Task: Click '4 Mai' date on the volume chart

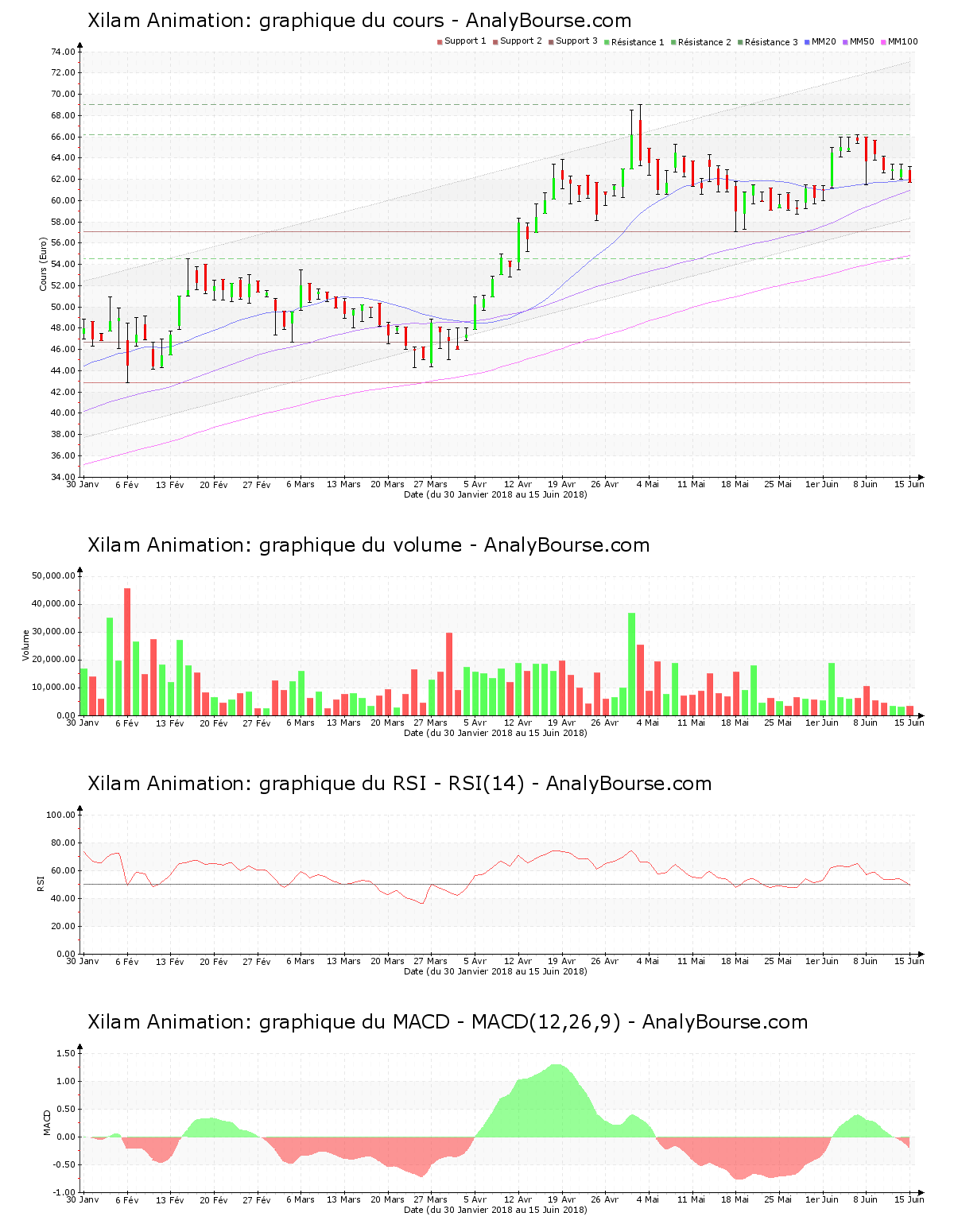Action: point(648,723)
